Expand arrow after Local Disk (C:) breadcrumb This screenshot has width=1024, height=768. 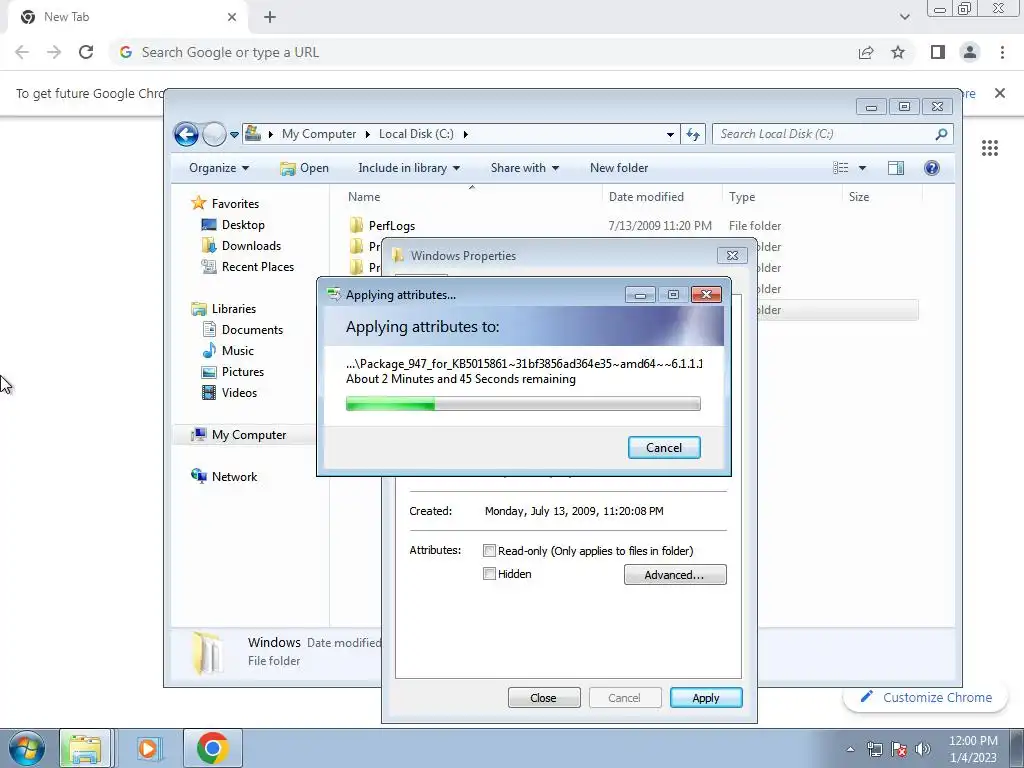tap(466, 135)
